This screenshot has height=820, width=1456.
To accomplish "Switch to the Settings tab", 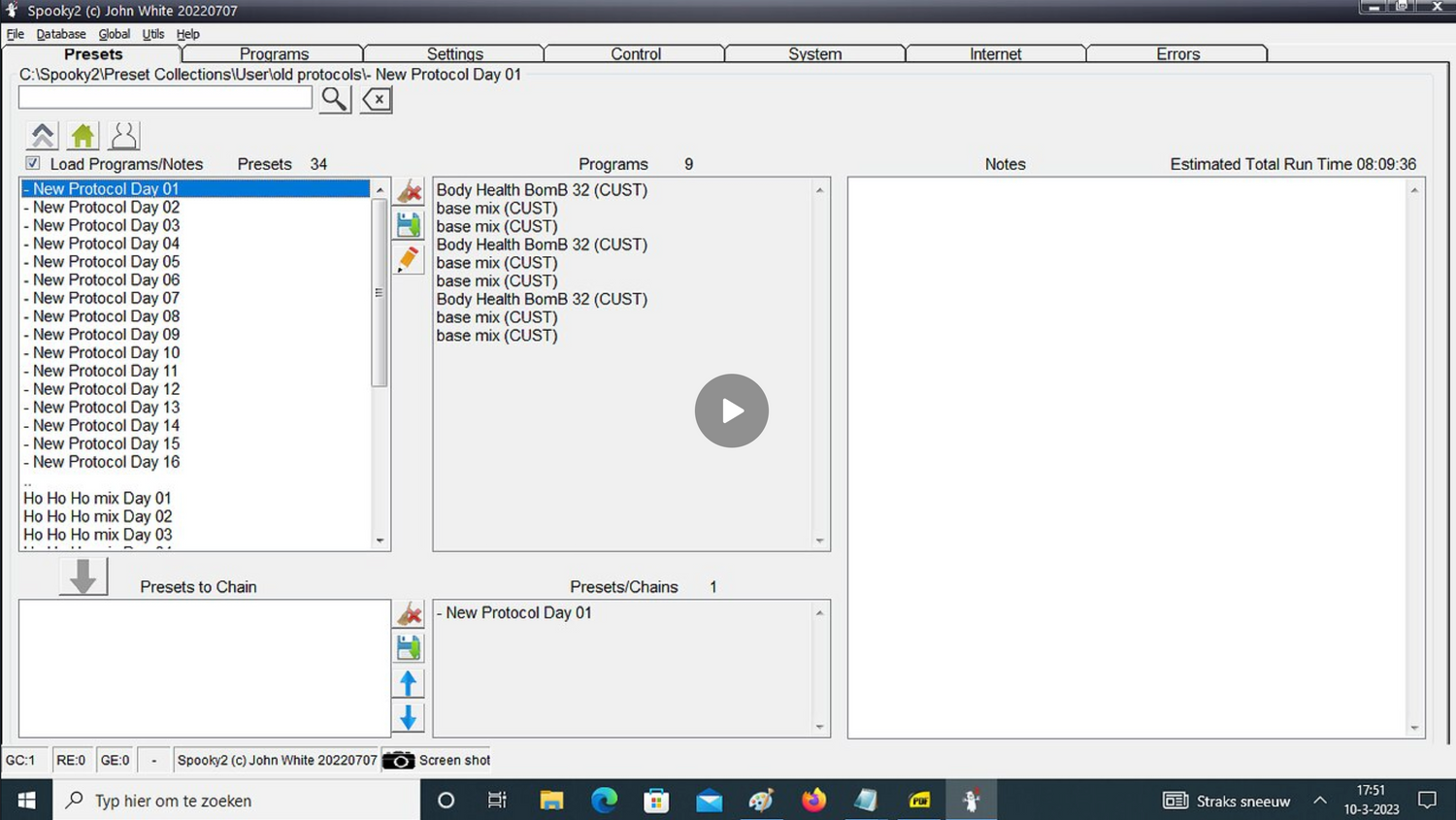I will 453,53.
